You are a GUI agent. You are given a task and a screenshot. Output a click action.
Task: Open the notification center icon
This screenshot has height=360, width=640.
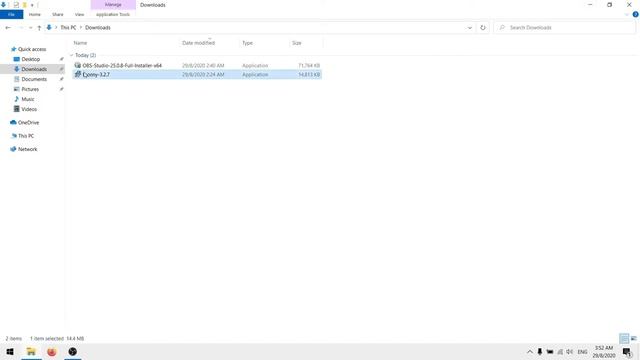(627, 352)
